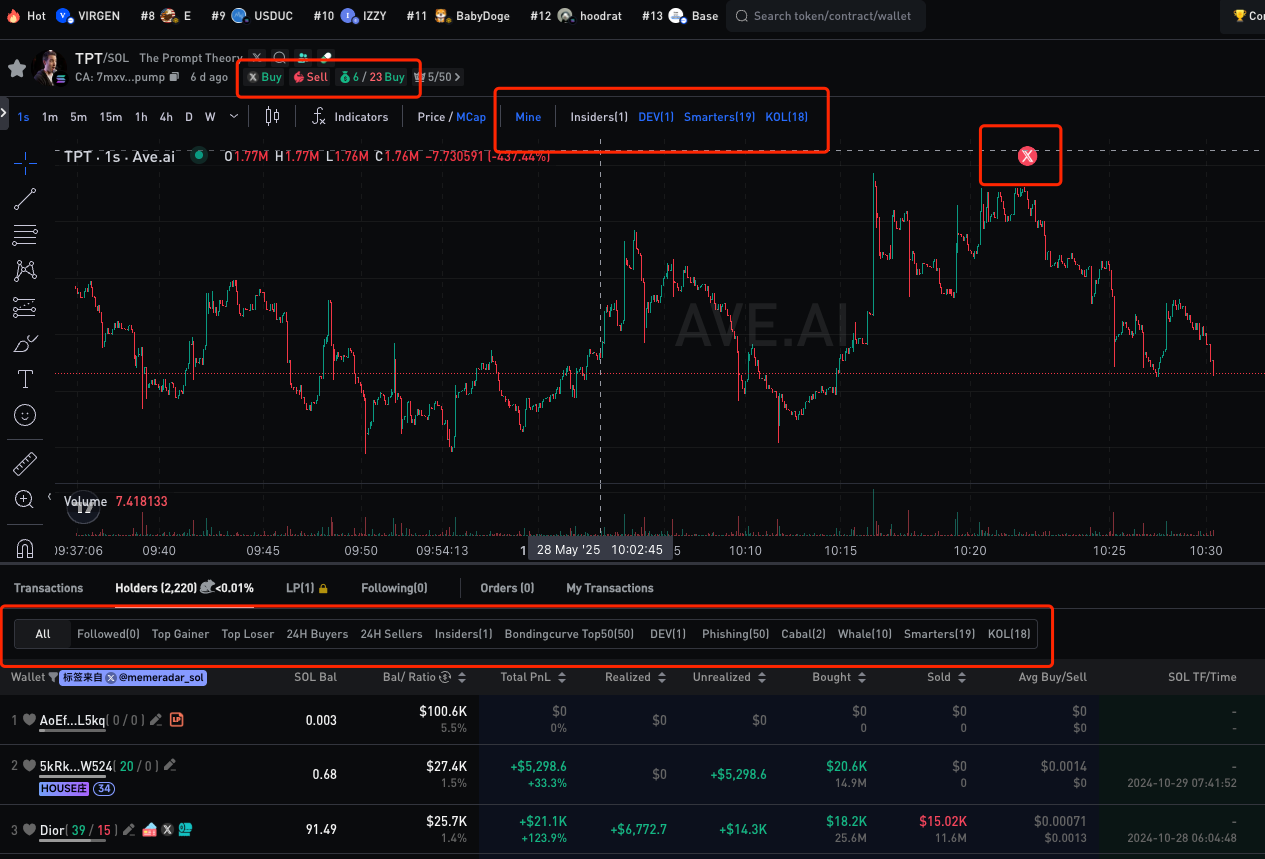Filter holders by Whale(10)
This screenshot has width=1265, height=859.
coord(865,634)
